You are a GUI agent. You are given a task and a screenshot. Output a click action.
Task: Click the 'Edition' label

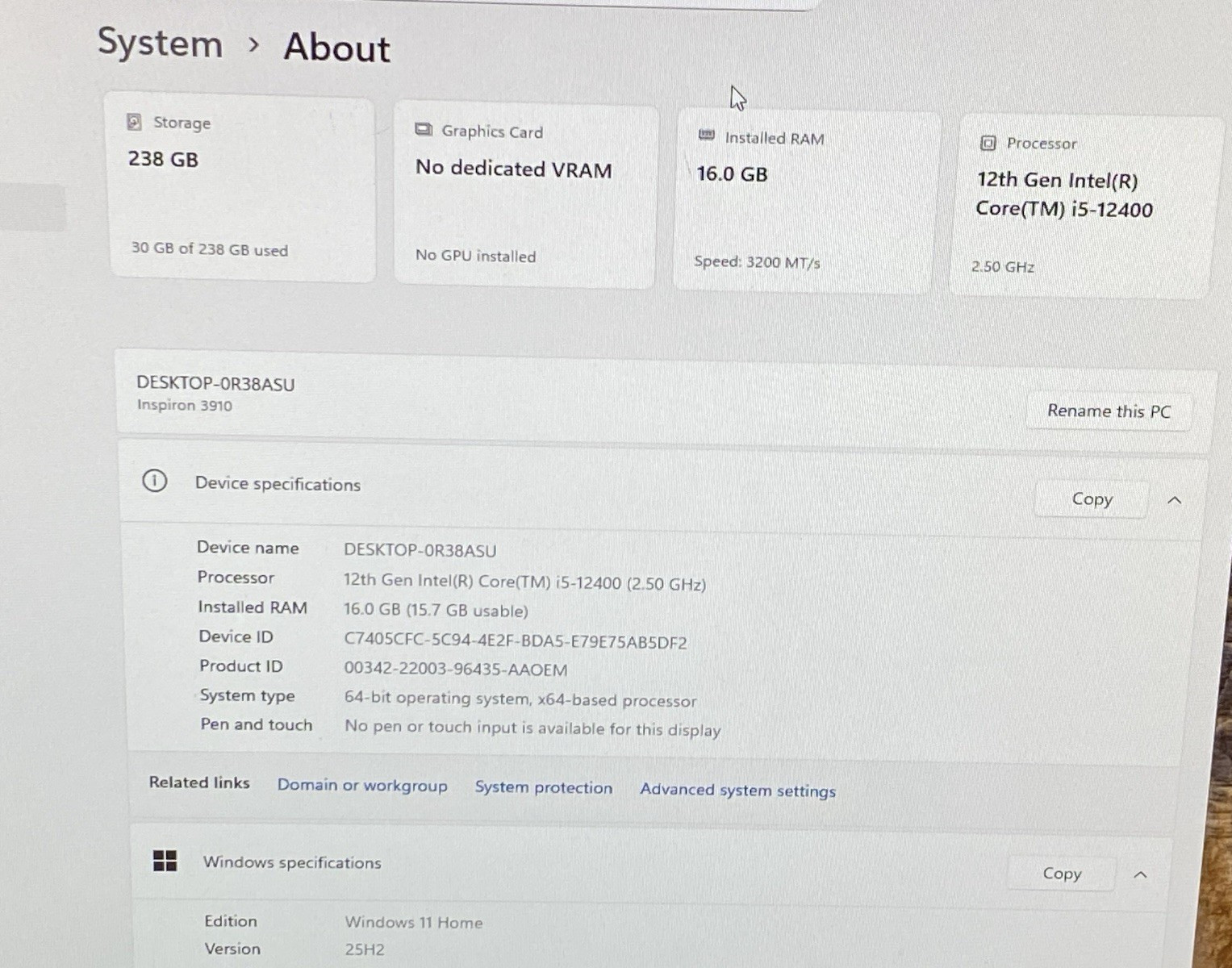pos(231,920)
